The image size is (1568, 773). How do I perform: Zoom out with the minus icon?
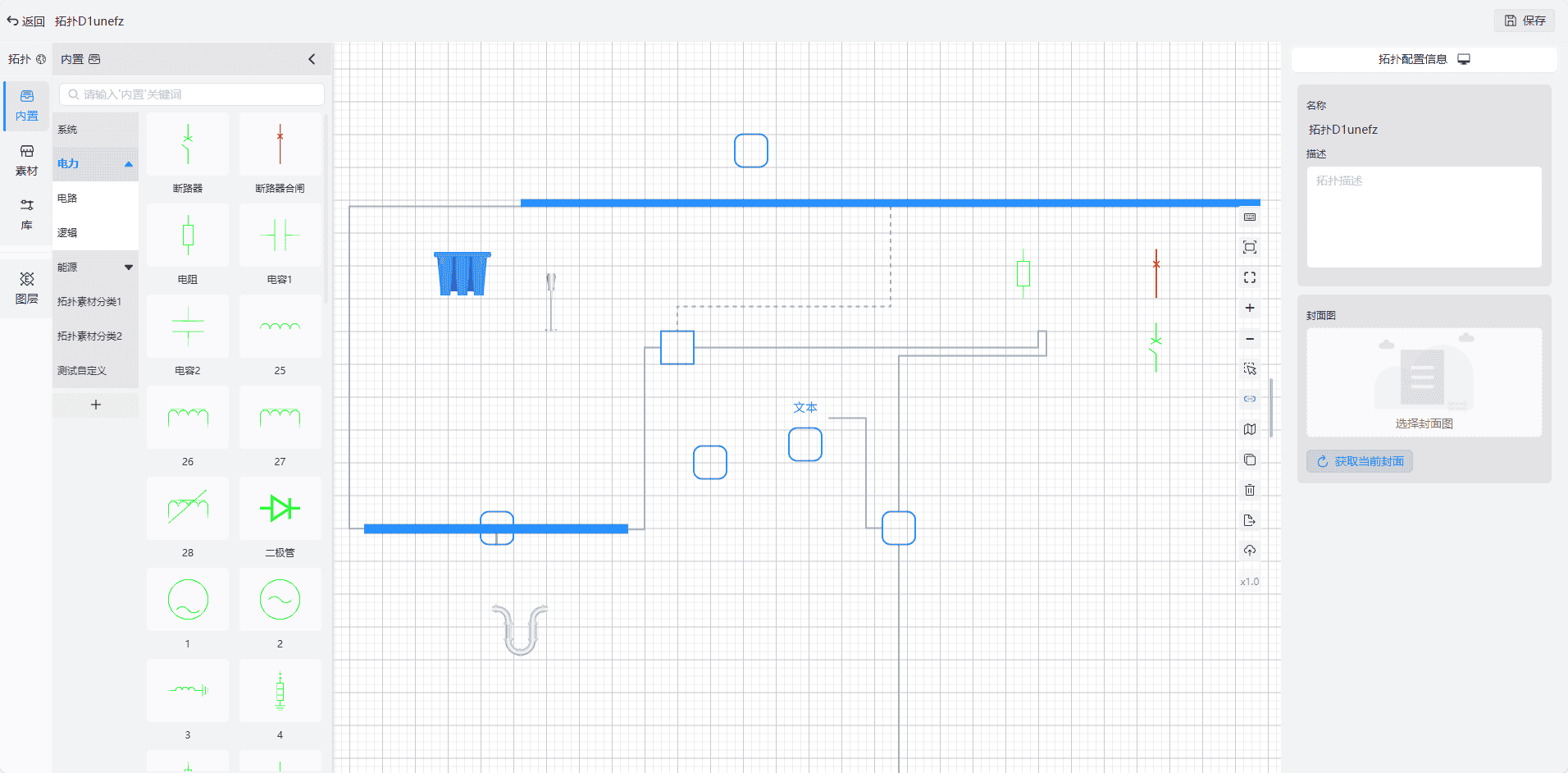click(1249, 339)
